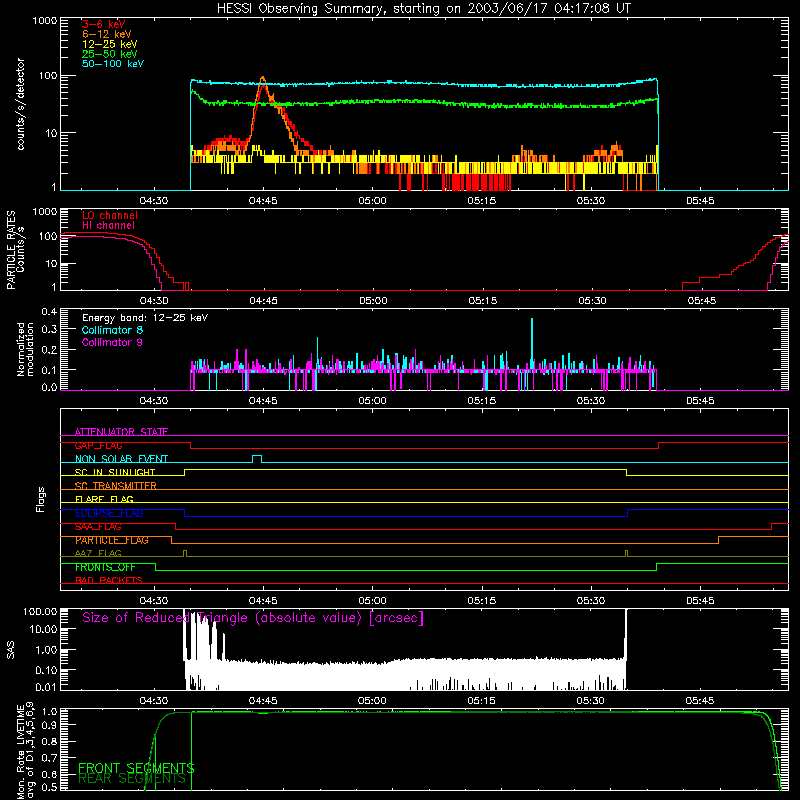
Task: Select the 6-12 keV legend label
Action: pos(107,34)
